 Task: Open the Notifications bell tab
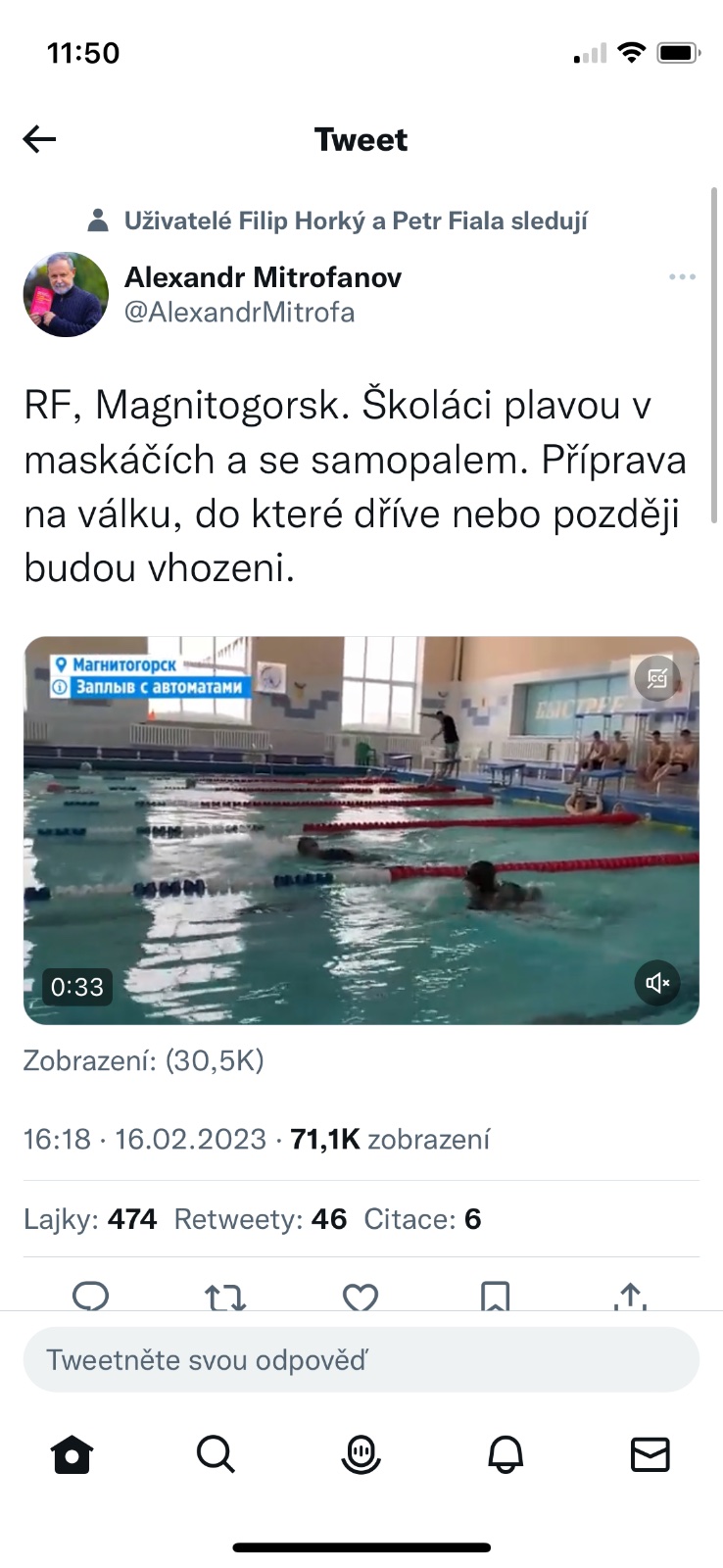pyautogui.click(x=506, y=1454)
